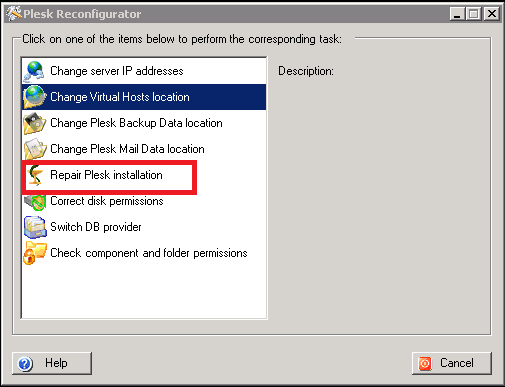This screenshot has width=505, height=387.
Task: Click the globe icon for server IP addresses
Action: (34, 71)
